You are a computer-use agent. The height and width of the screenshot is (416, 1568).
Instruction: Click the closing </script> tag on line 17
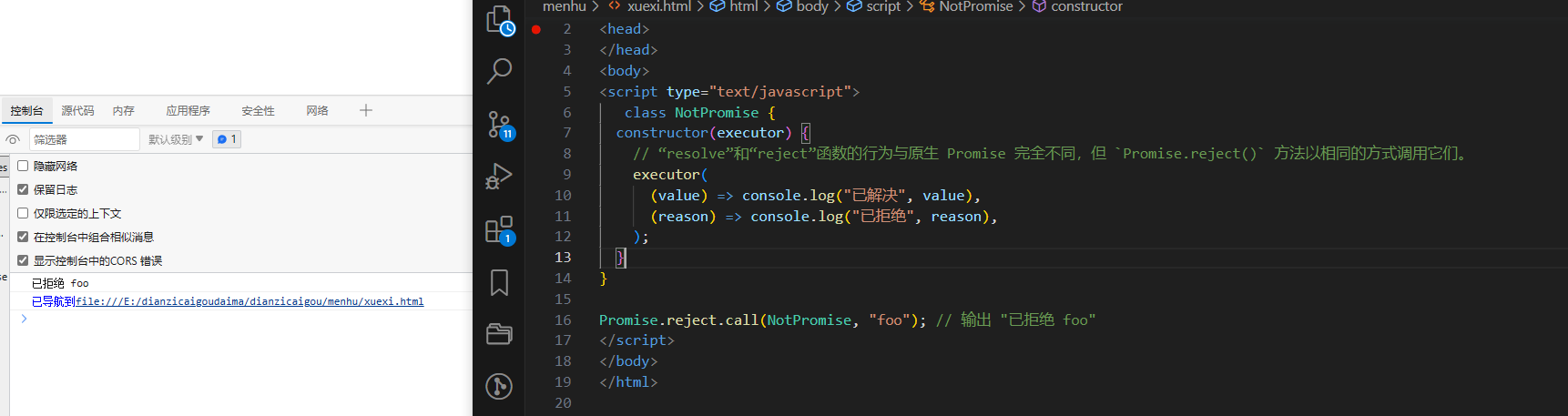click(x=636, y=340)
